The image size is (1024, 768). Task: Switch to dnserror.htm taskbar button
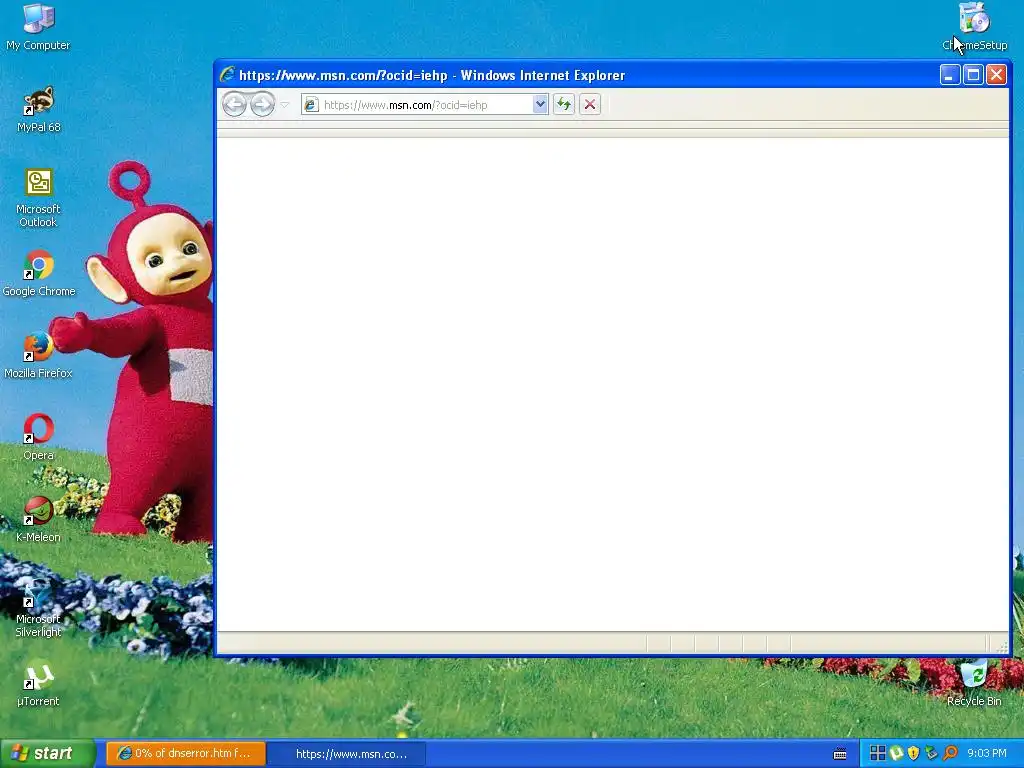pyautogui.click(x=185, y=754)
